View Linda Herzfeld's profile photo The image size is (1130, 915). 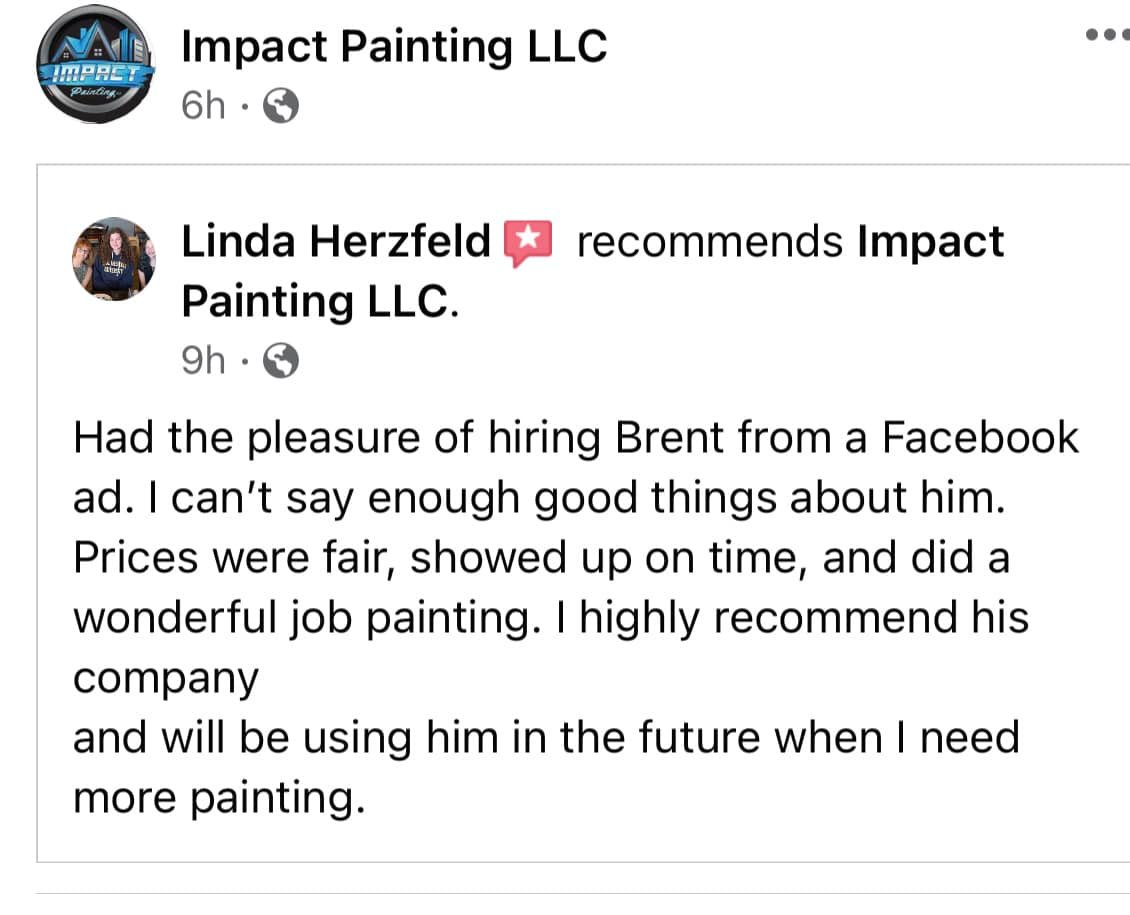pyautogui.click(x=113, y=259)
